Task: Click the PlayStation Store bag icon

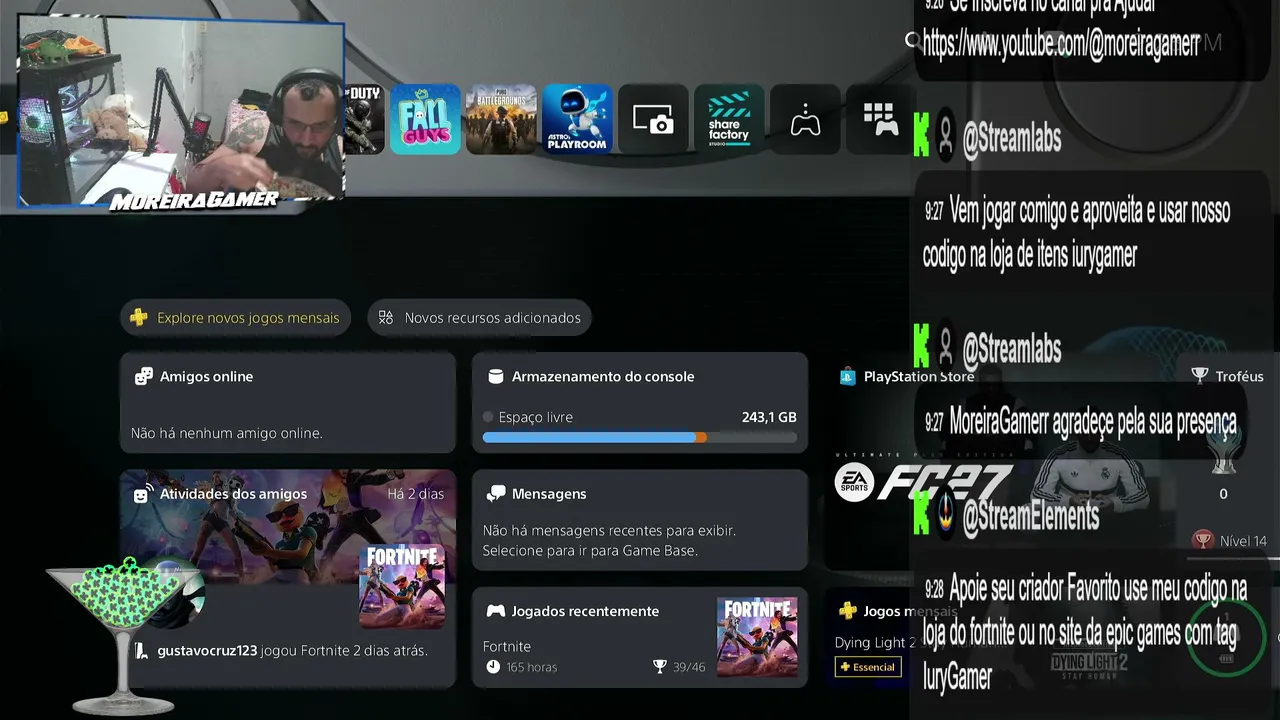Action: point(847,376)
